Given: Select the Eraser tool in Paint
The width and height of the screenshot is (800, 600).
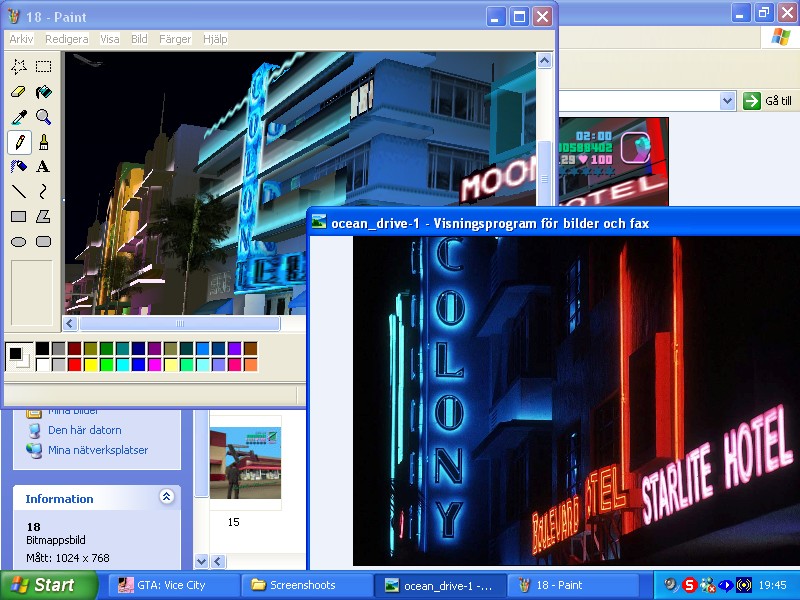Looking at the screenshot, I should point(18,92).
